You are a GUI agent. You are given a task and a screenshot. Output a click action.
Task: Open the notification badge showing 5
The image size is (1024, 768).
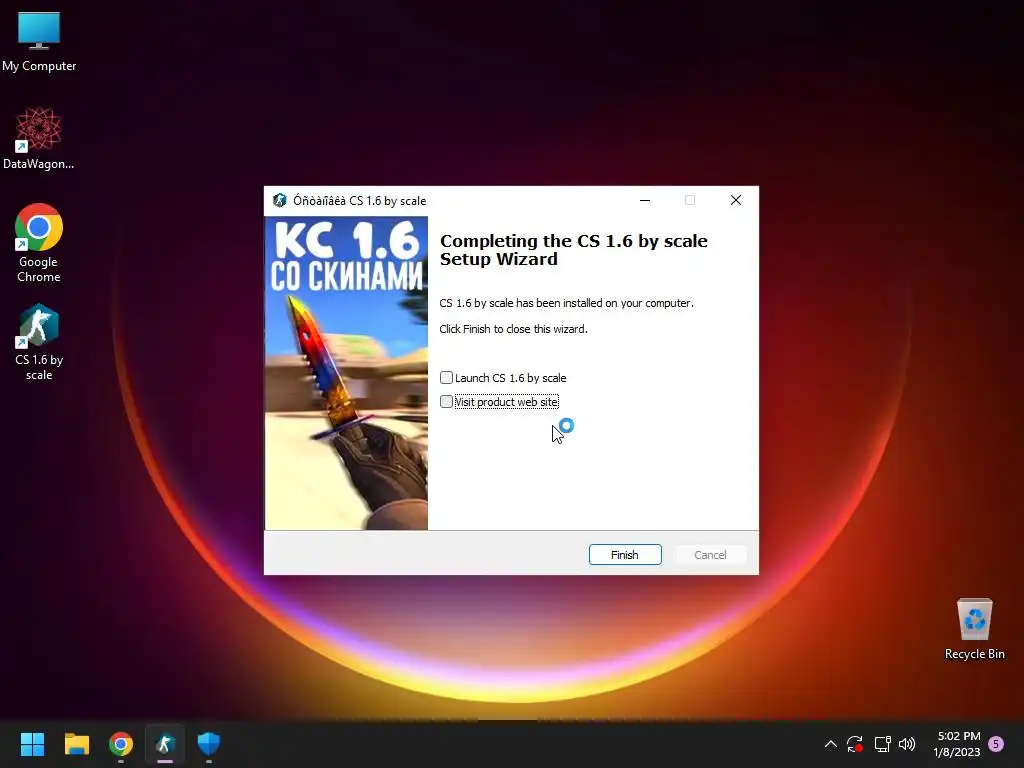[996, 744]
